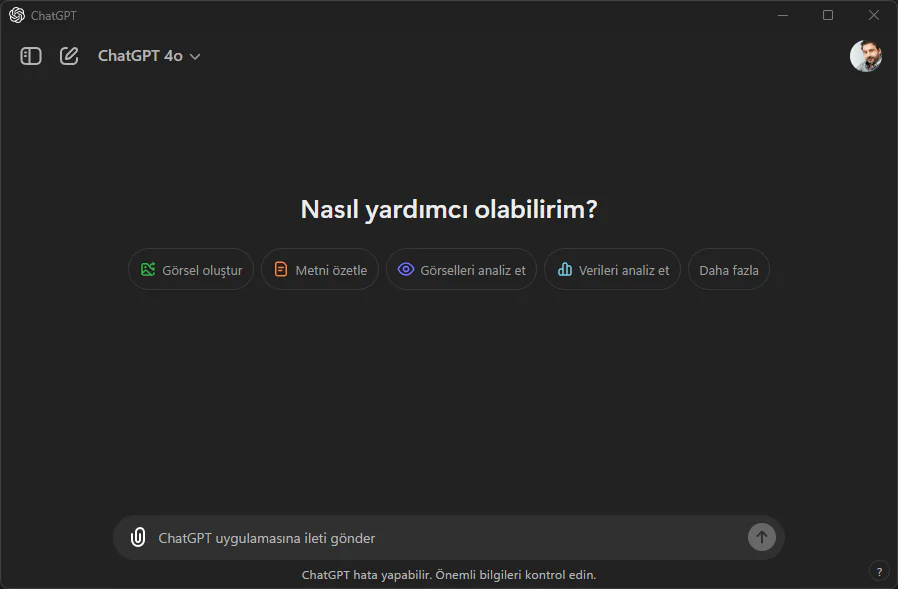Start a new chat with the compose icon
The width and height of the screenshot is (898, 589).
[68, 56]
